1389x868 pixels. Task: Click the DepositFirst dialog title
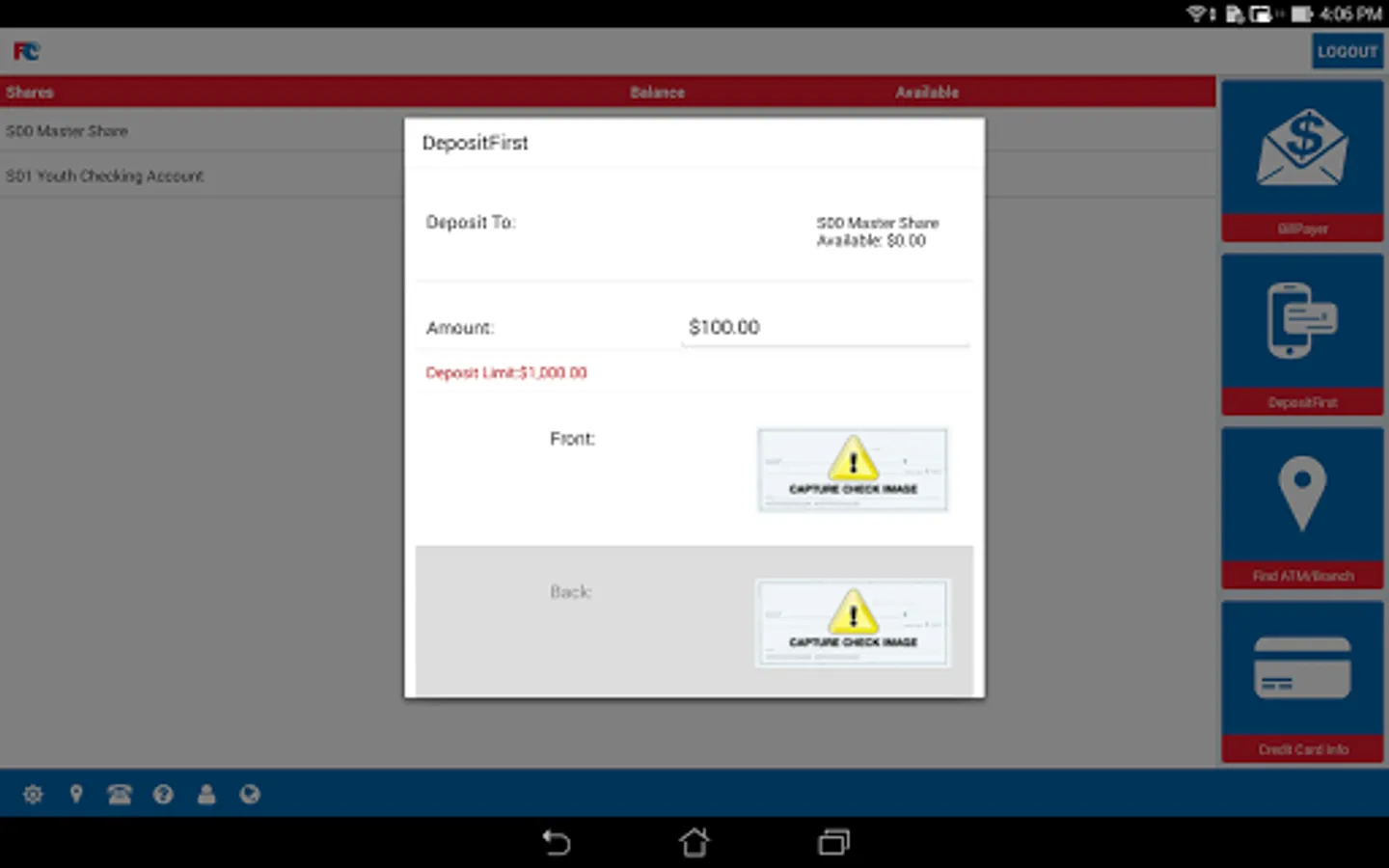pyautogui.click(x=476, y=143)
